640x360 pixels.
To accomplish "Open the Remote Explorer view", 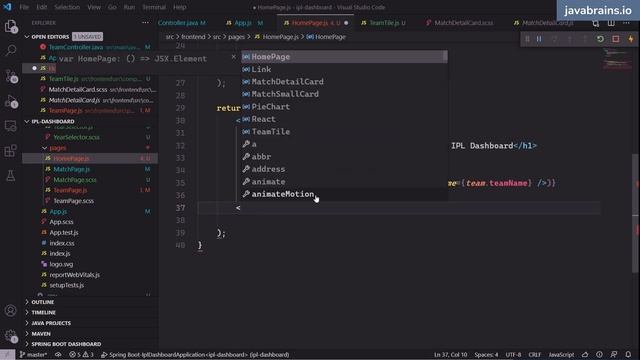I will click(x=11, y=126).
